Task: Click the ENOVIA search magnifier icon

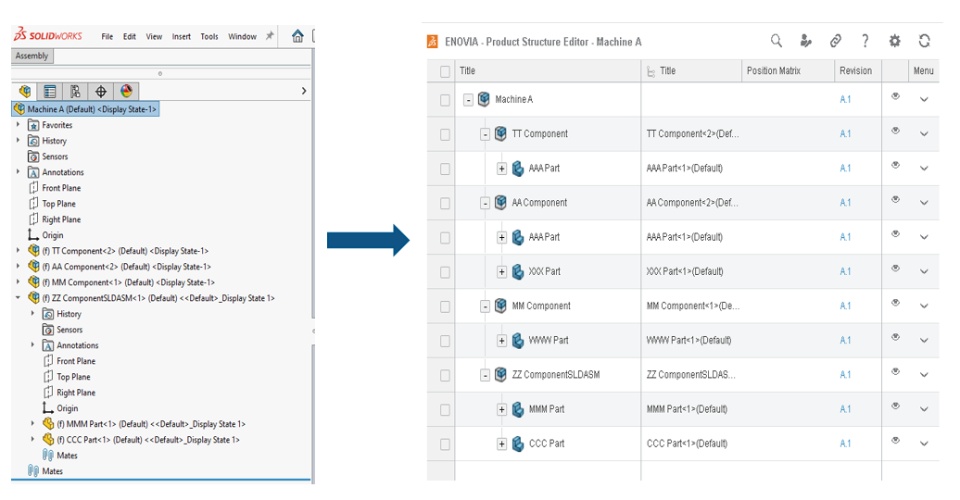Action: click(776, 41)
